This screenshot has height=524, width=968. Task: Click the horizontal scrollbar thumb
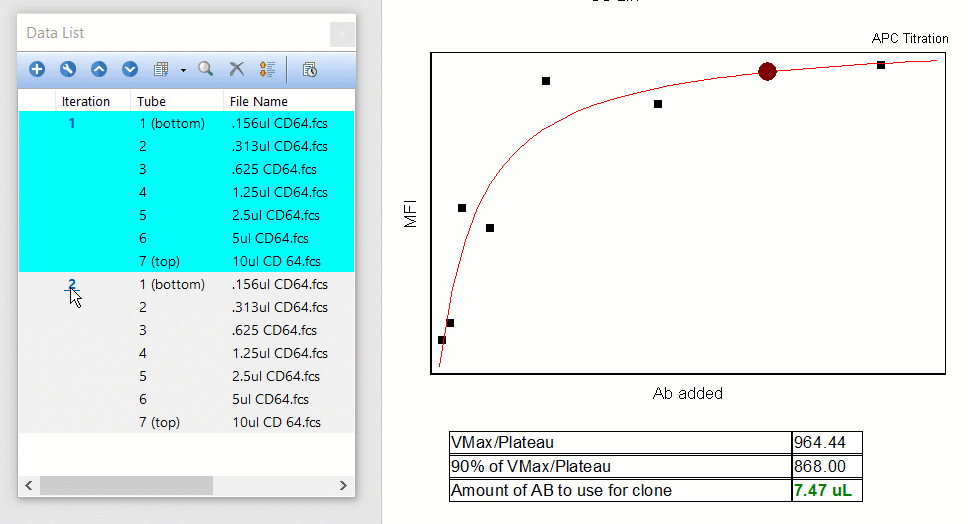click(126, 486)
